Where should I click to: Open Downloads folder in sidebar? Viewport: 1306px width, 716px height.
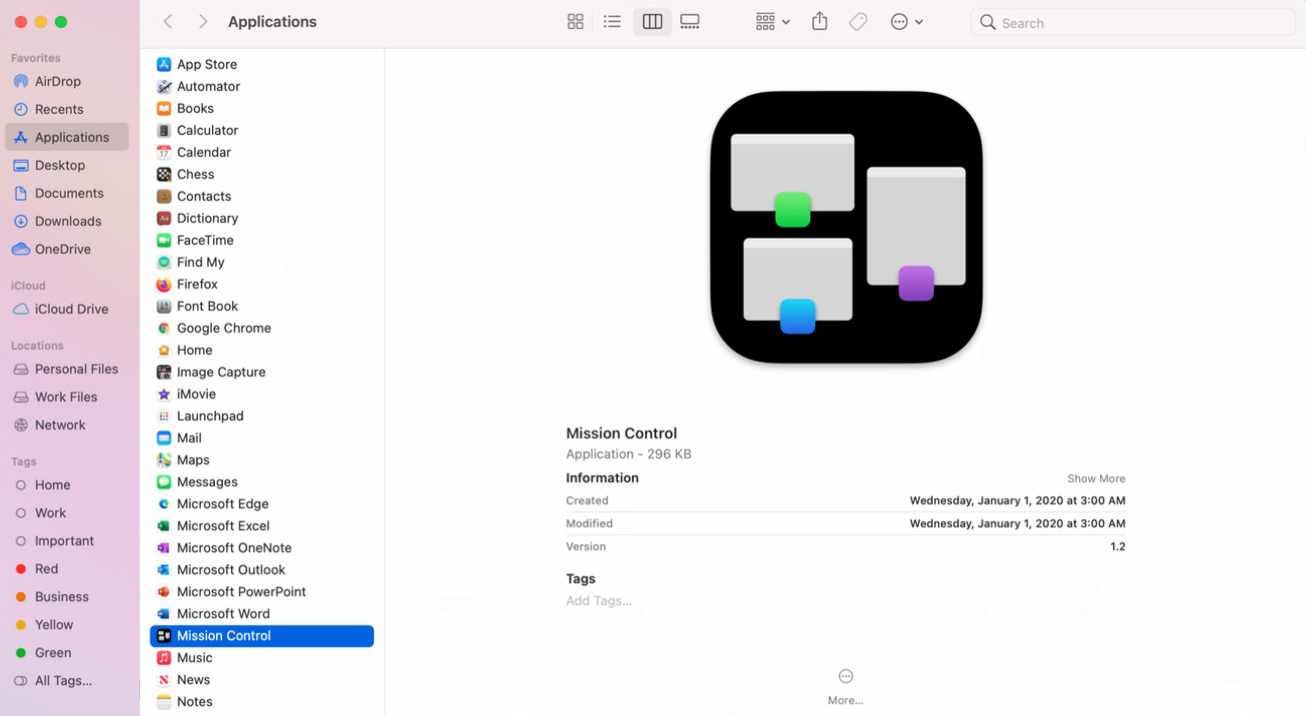[x=67, y=222]
